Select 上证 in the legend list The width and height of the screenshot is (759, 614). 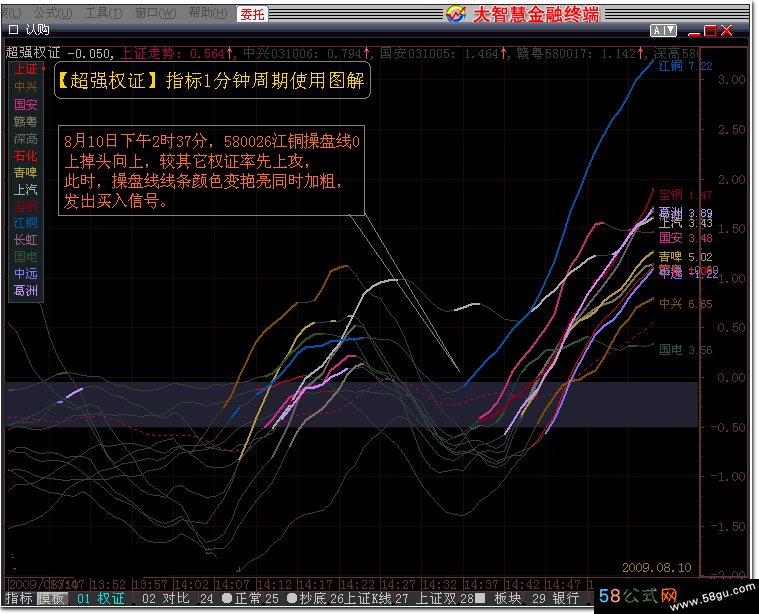click(25, 69)
